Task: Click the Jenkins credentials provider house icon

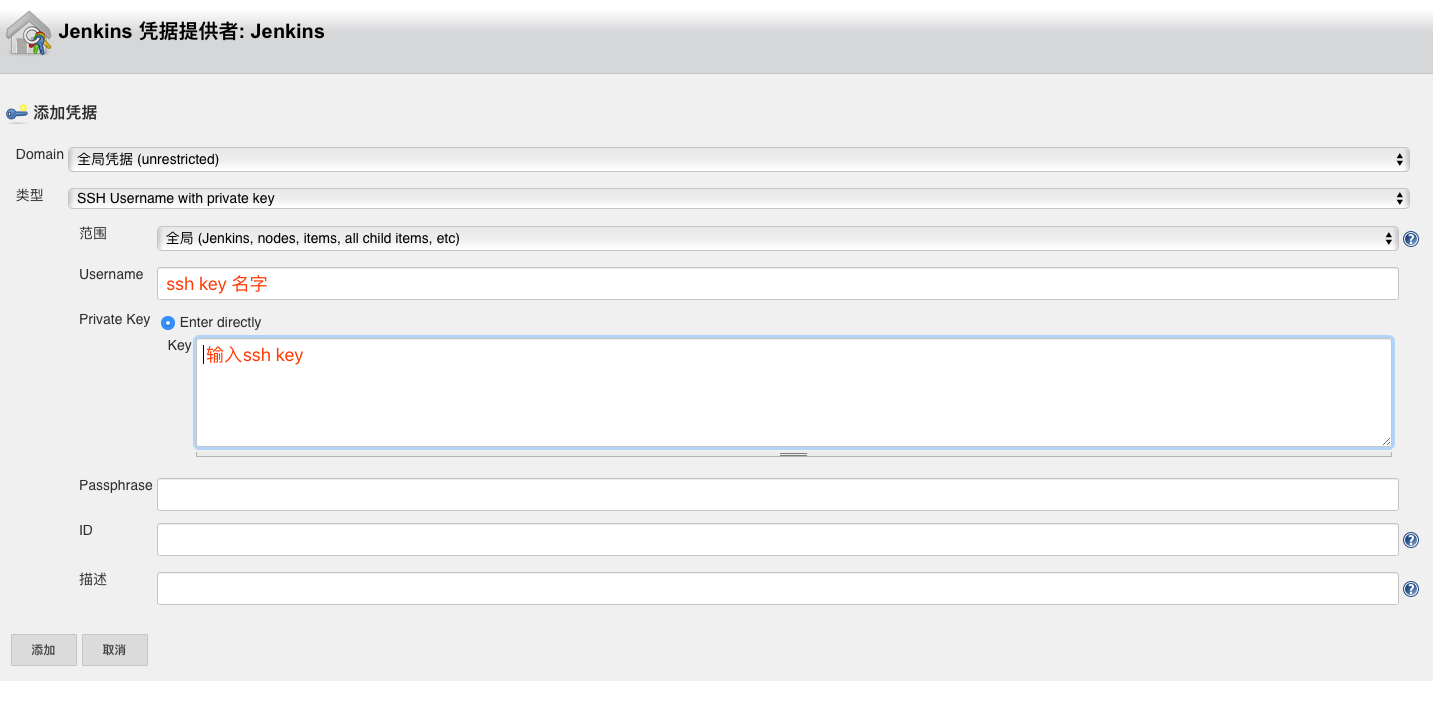Action: (28, 33)
